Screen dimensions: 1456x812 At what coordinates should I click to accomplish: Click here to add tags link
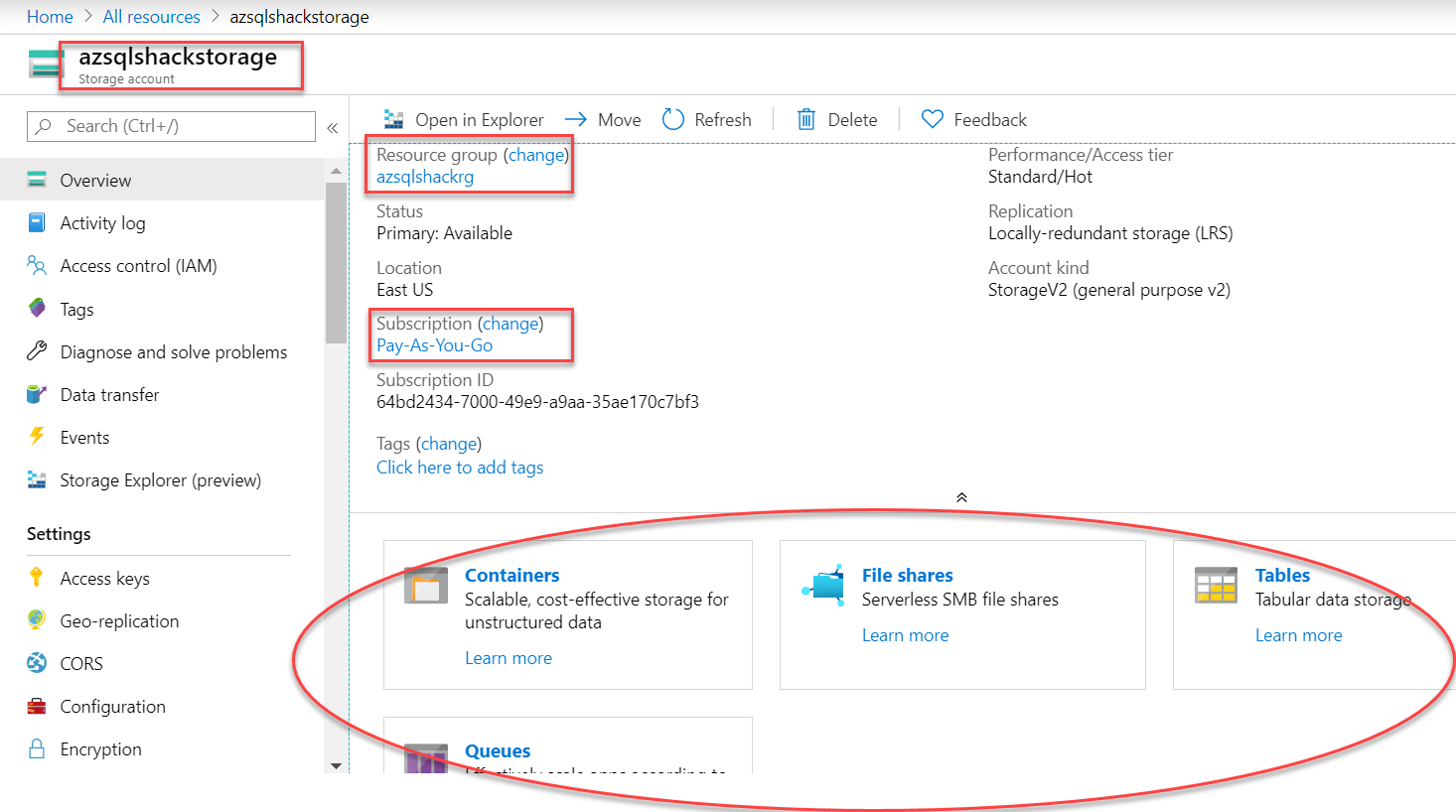460,468
